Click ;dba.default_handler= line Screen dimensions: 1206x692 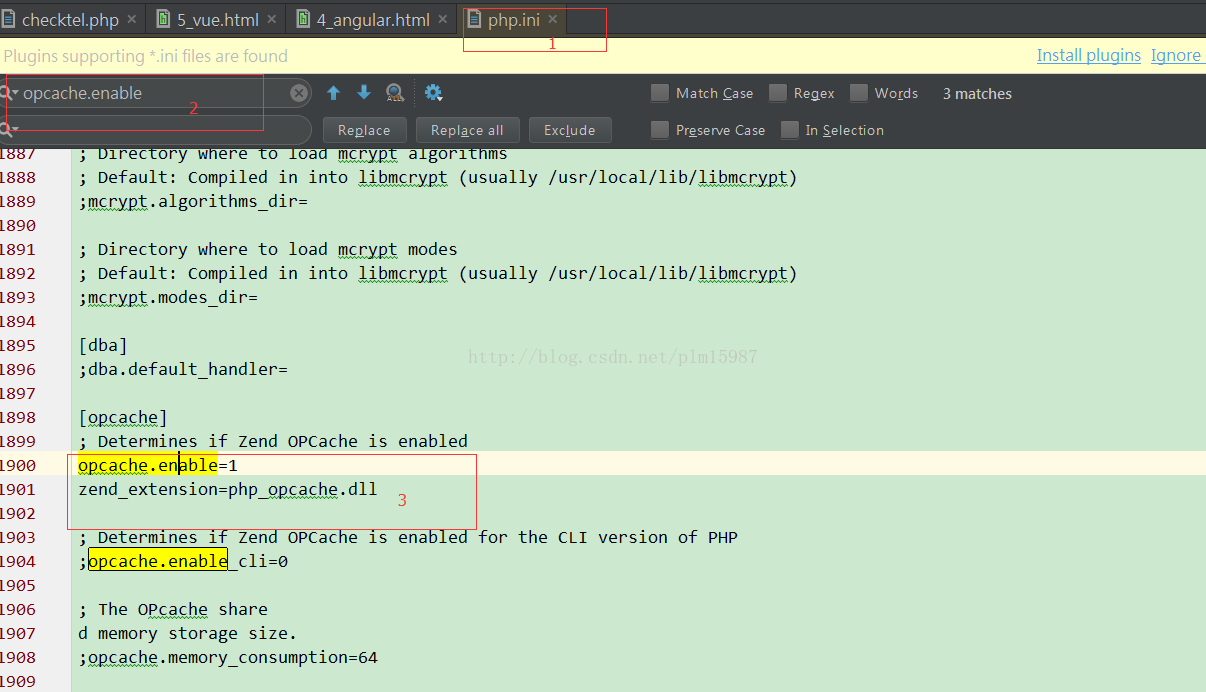(183, 369)
